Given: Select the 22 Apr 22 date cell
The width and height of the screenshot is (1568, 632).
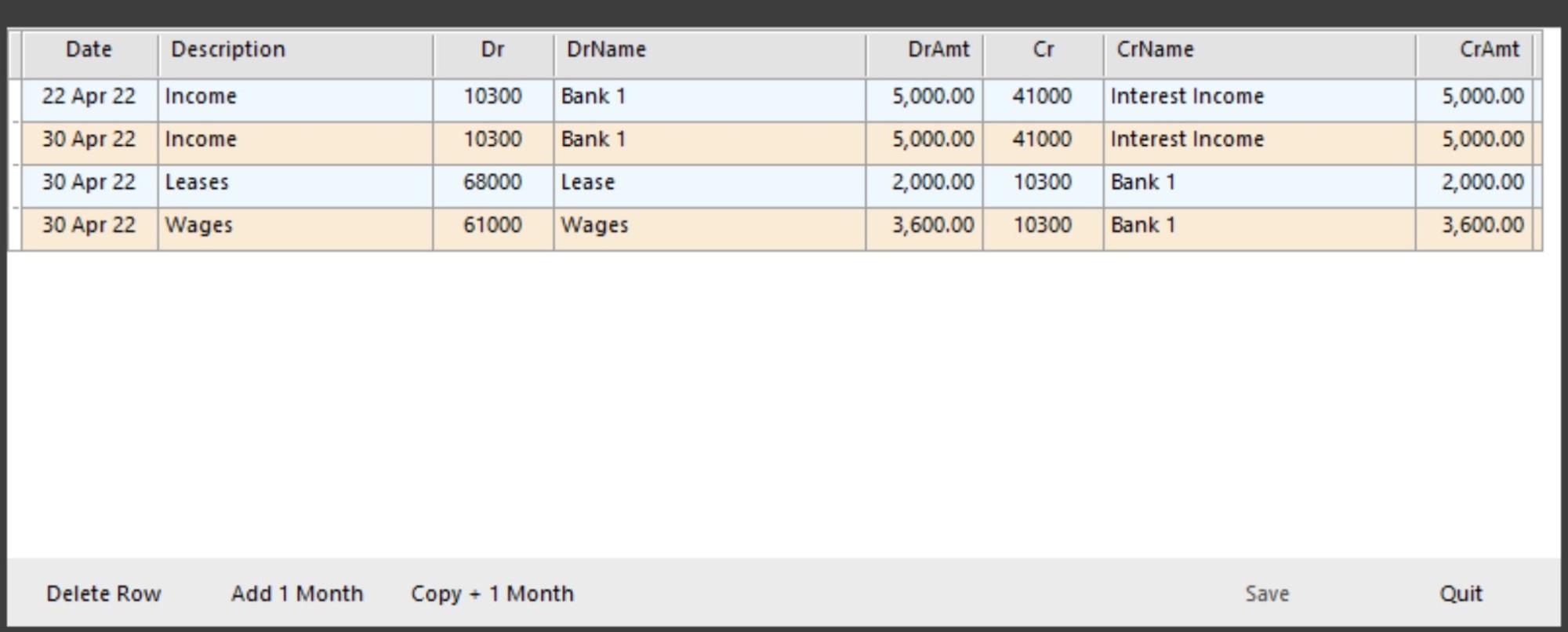Looking at the screenshot, I should [x=89, y=96].
